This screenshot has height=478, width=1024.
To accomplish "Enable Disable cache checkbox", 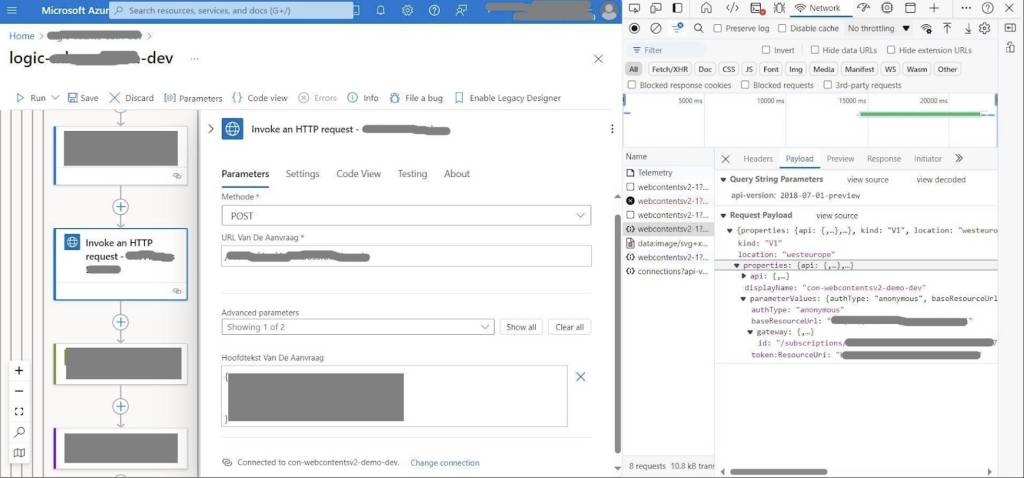I will coord(782,29).
